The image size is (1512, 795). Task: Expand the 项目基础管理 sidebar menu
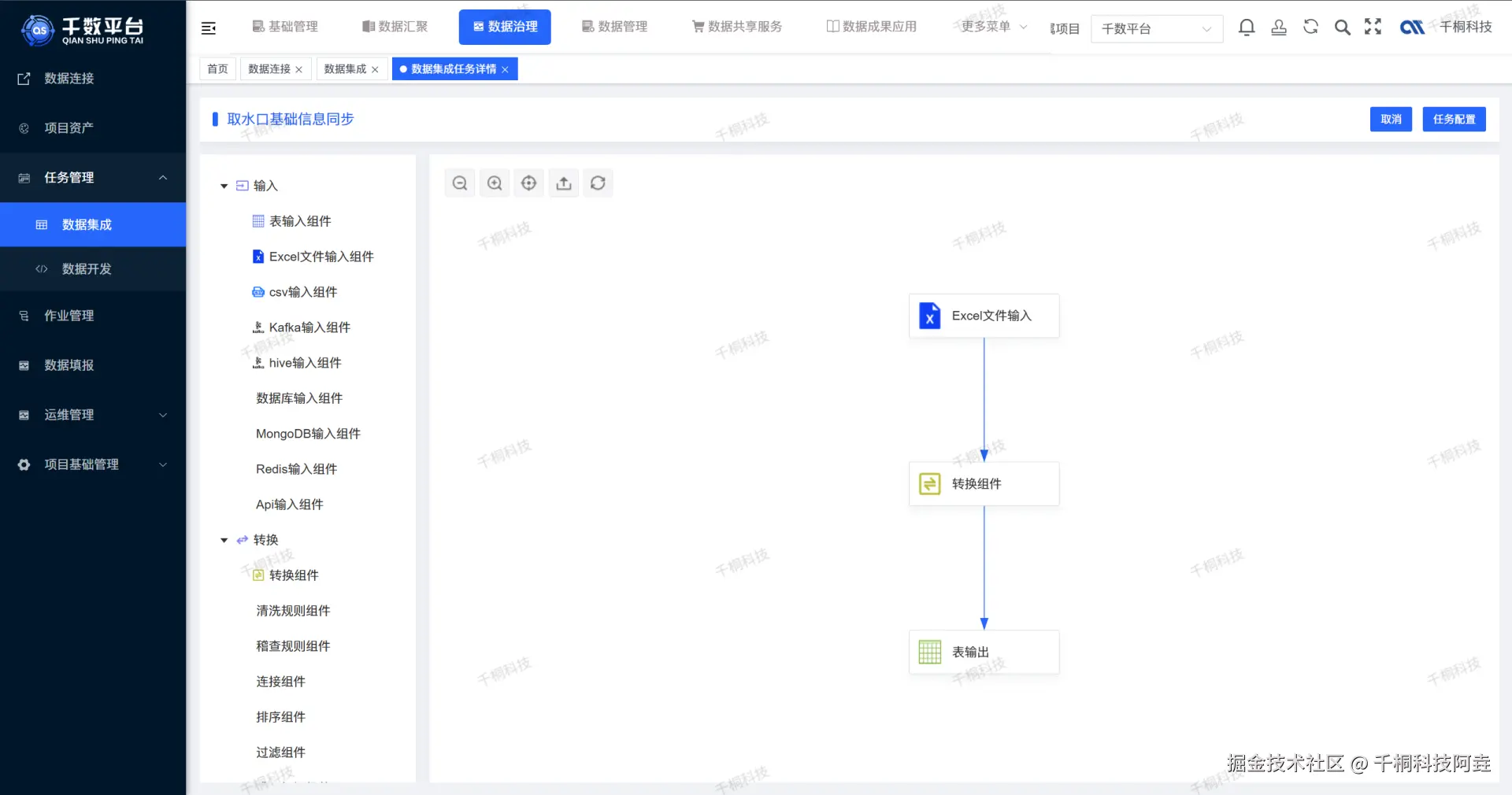(163, 464)
